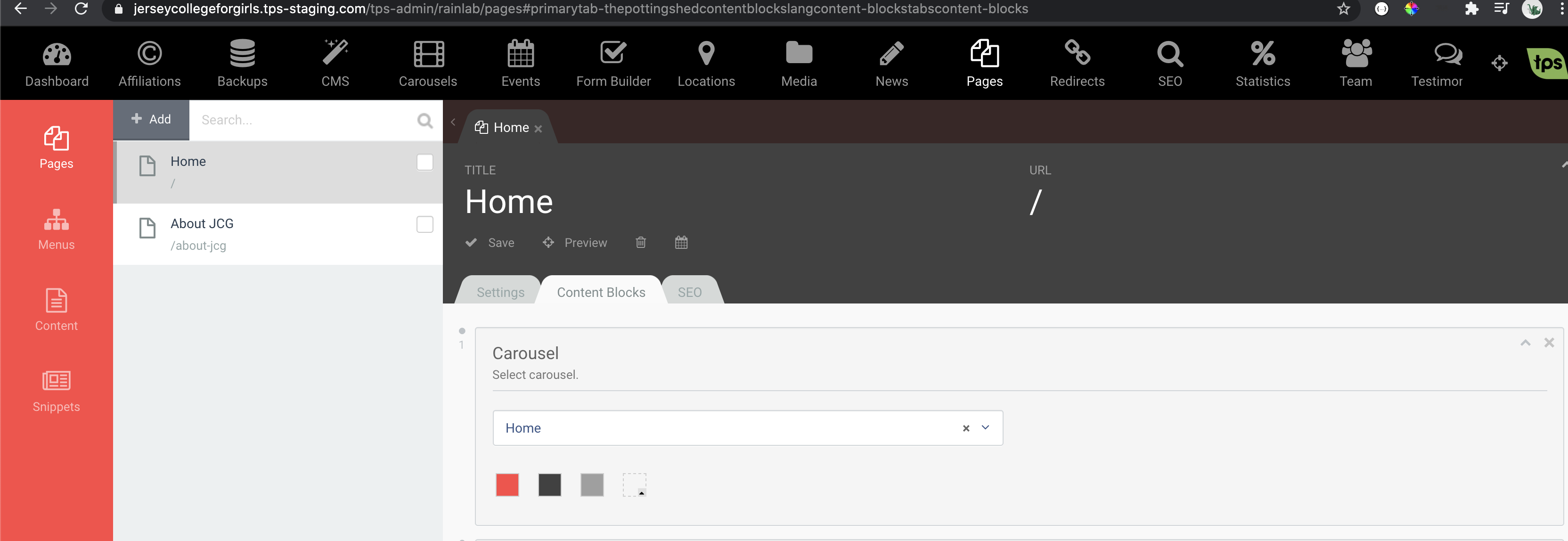The width and height of the screenshot is (1568, 541).
Task: Click the Add button to create a page
Action: pyautogui.click(x=151, y=119)
